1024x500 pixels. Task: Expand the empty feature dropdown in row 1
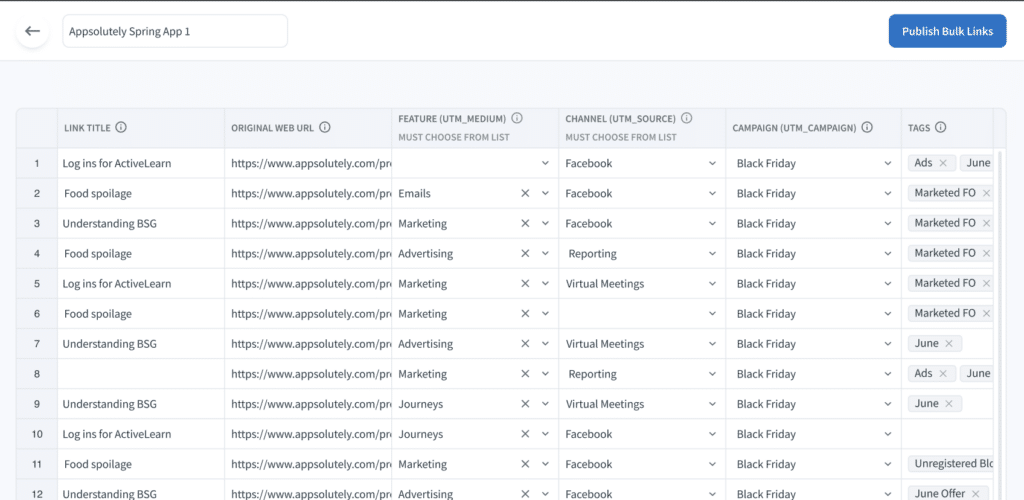pyautogui.click(x=545, y=163)
